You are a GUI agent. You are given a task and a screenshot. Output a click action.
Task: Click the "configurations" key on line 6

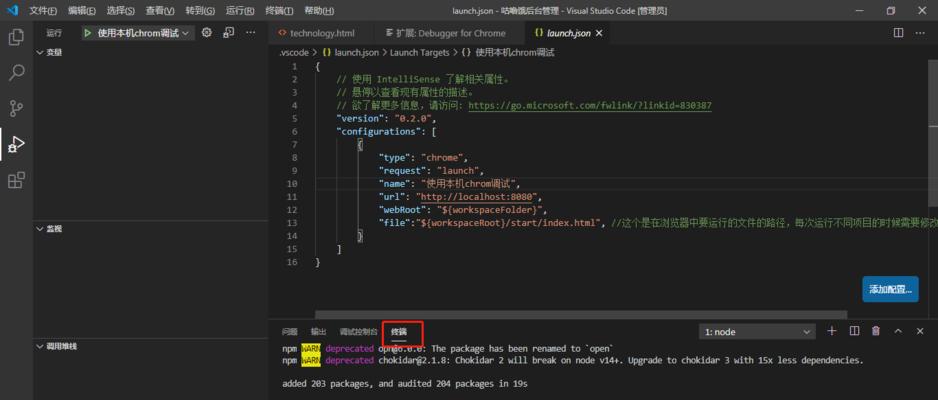pos(378,132)
